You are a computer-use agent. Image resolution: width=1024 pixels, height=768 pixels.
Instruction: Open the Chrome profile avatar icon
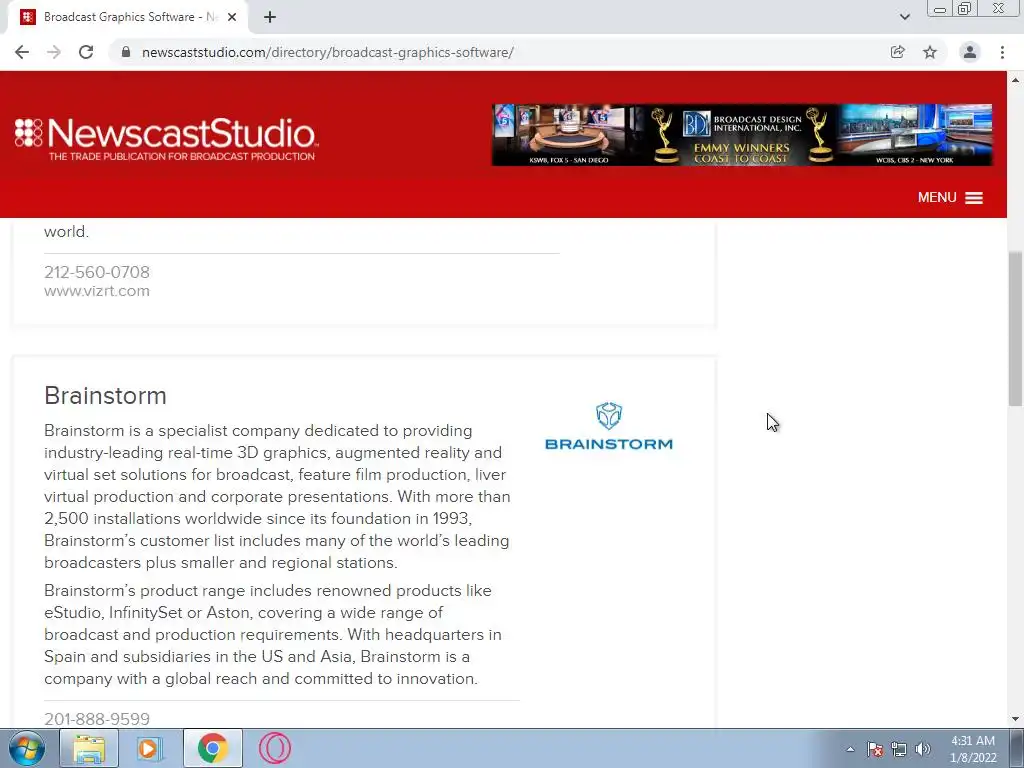(x=970, y=52)
